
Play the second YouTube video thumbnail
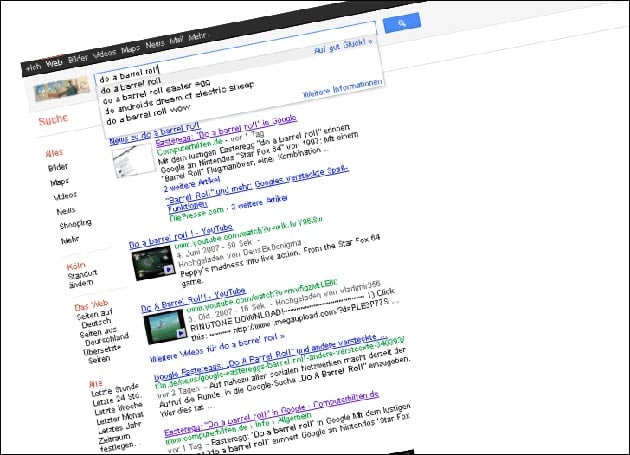click(166, 327)
